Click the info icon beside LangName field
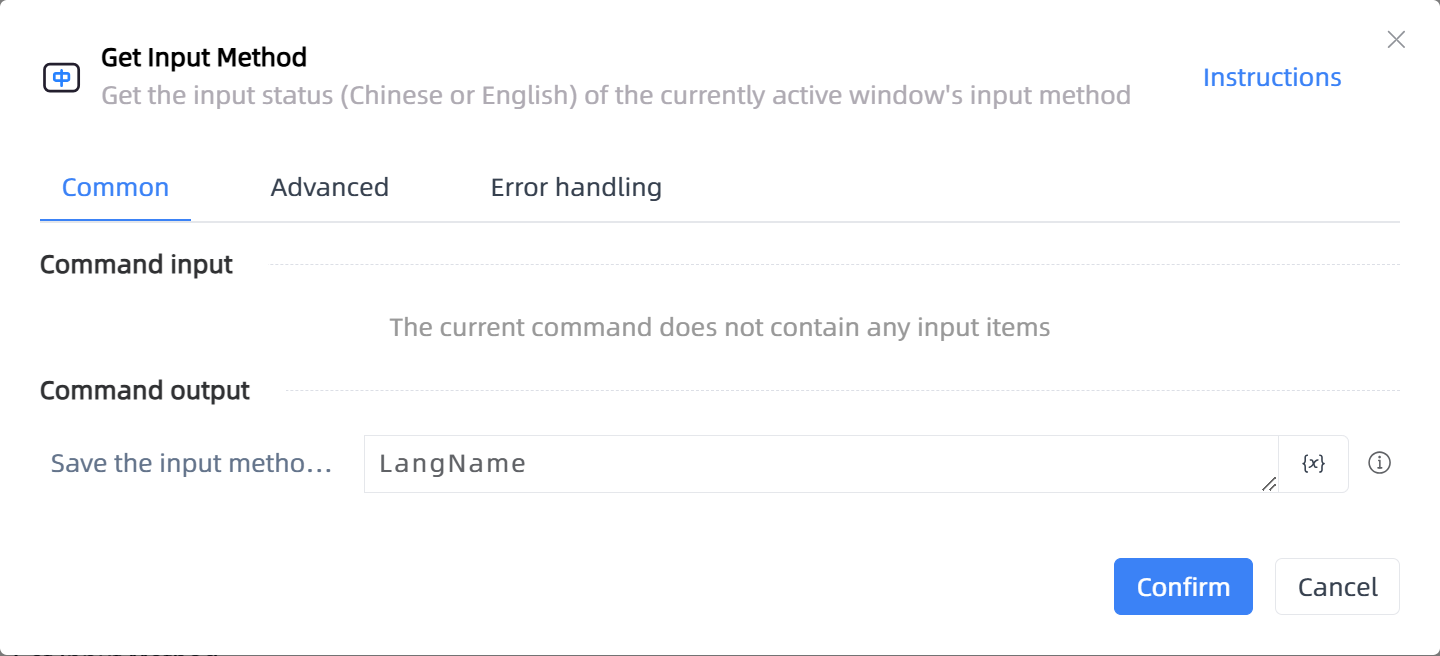 pos(1379,463)
